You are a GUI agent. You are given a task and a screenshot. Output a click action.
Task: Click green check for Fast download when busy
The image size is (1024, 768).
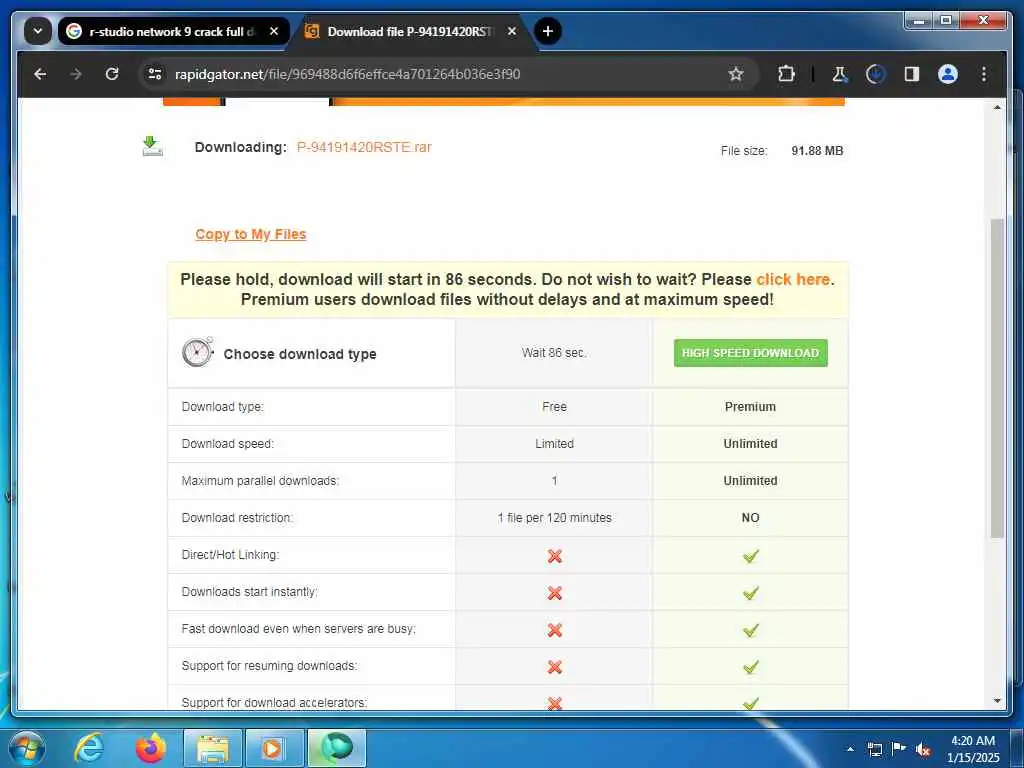pos(750,630)
